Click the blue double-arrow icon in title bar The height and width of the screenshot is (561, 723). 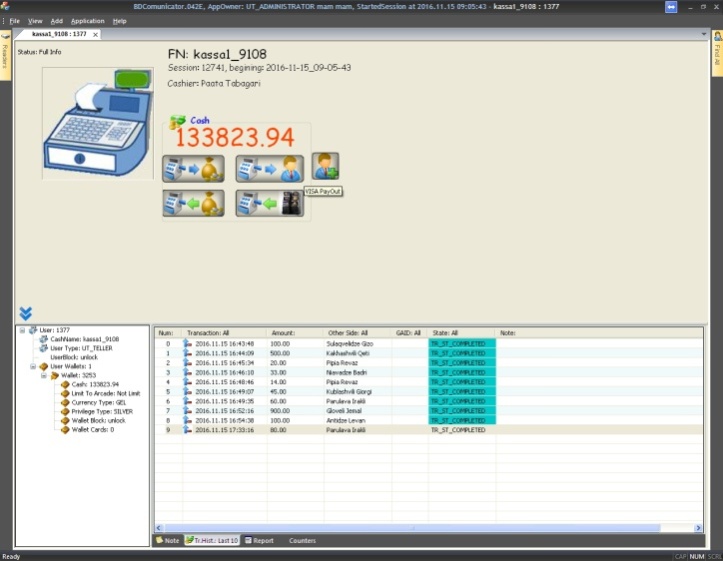(671, 7)
